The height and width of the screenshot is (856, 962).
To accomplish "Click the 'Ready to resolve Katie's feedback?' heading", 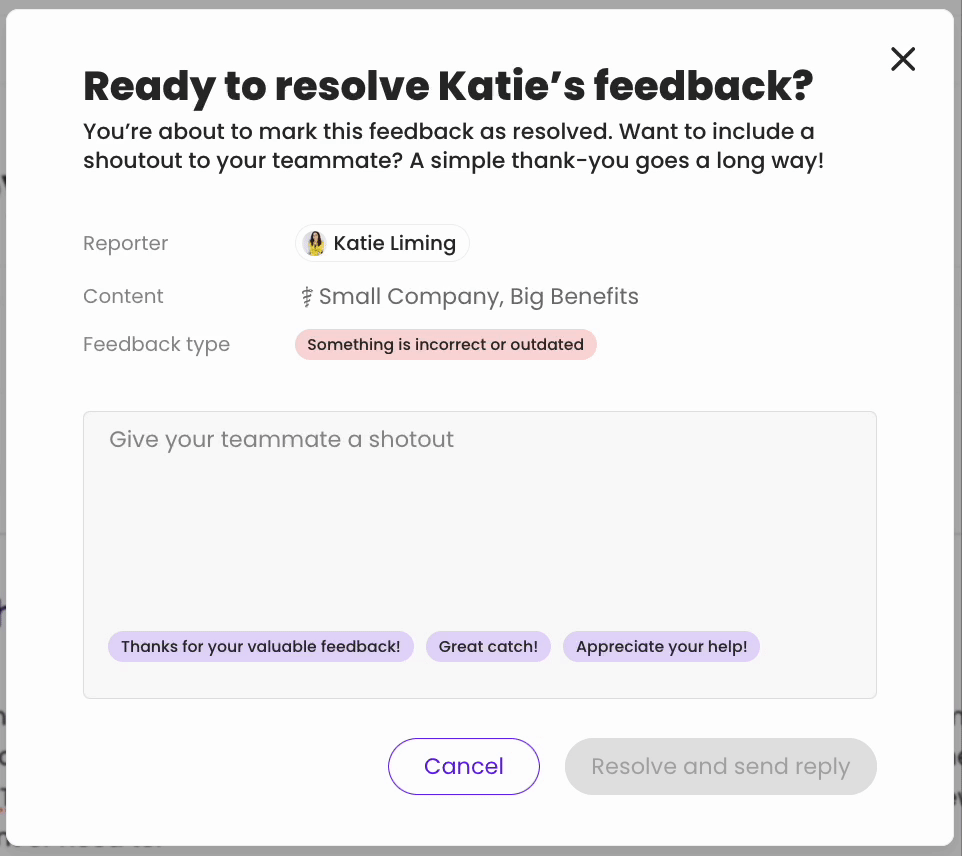I will pyautogui.click(x=447, y=87).
